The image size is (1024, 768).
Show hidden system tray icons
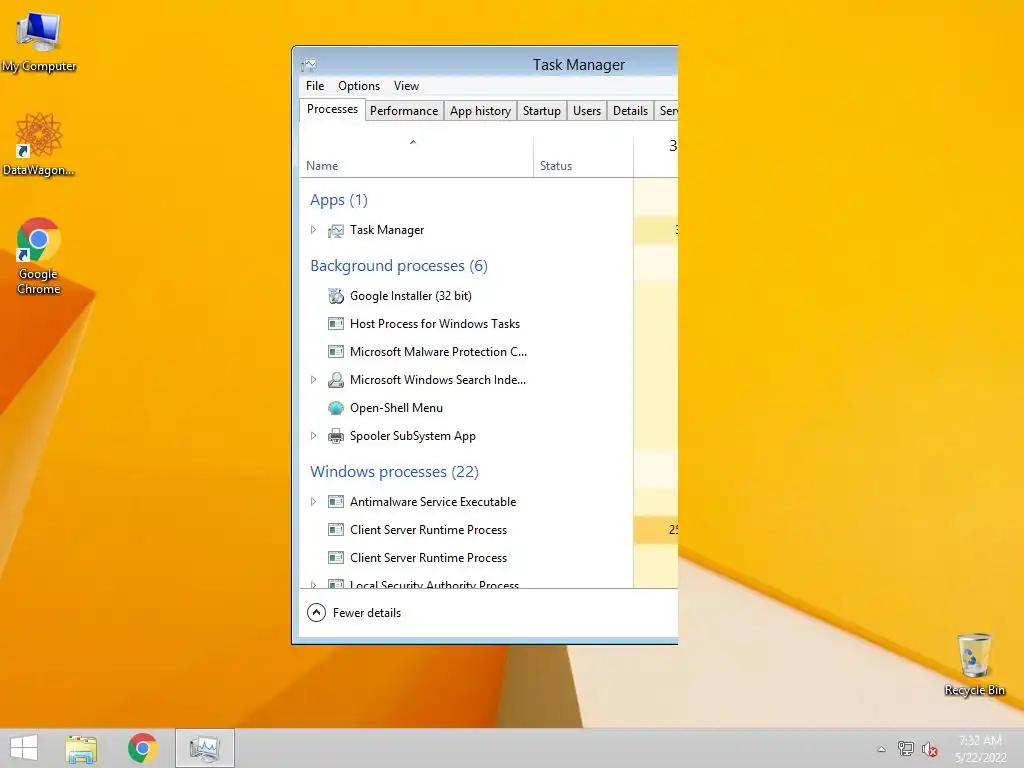tap(882, 749)
